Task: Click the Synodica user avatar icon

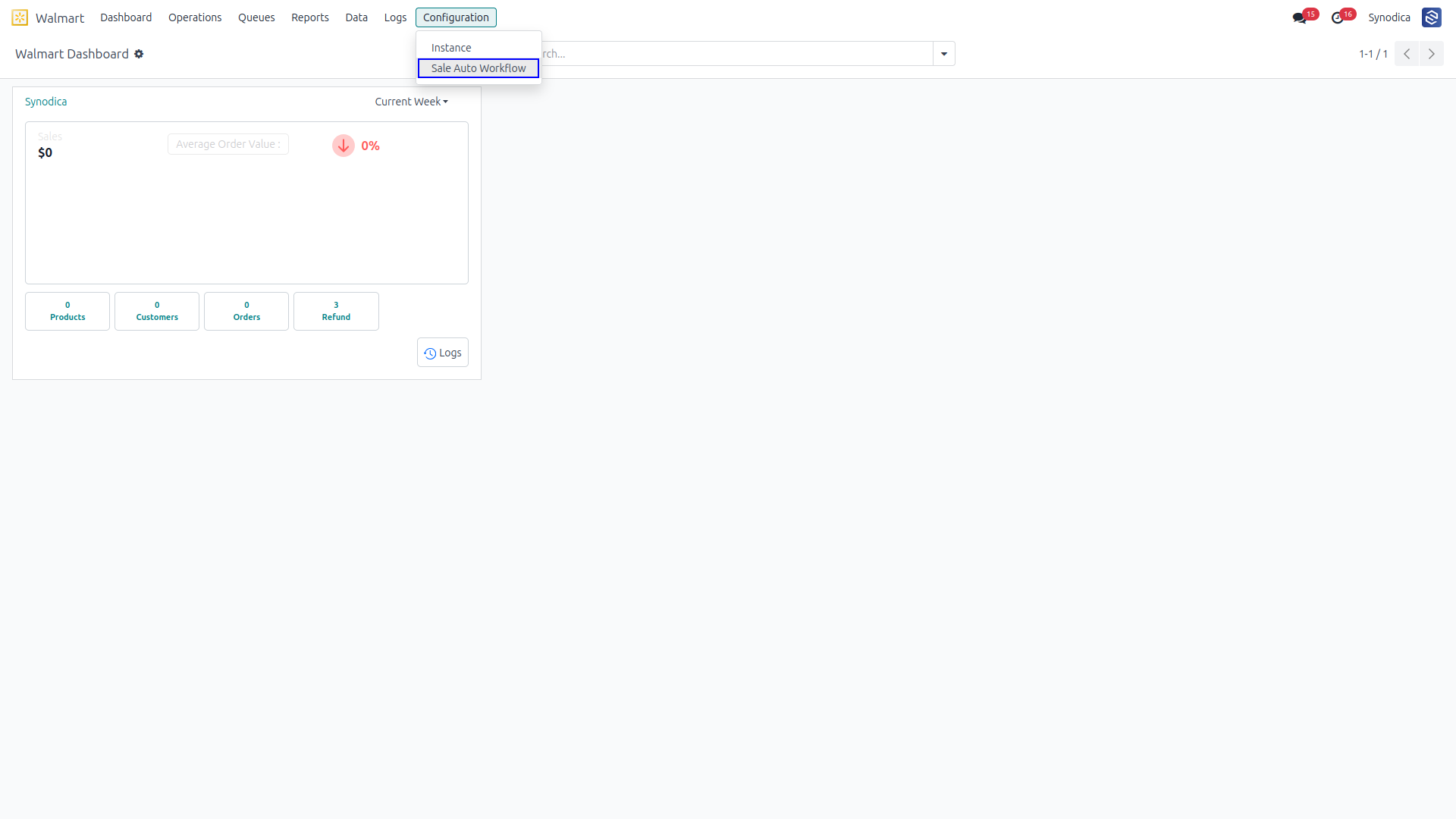Action: click(1432, 17)
